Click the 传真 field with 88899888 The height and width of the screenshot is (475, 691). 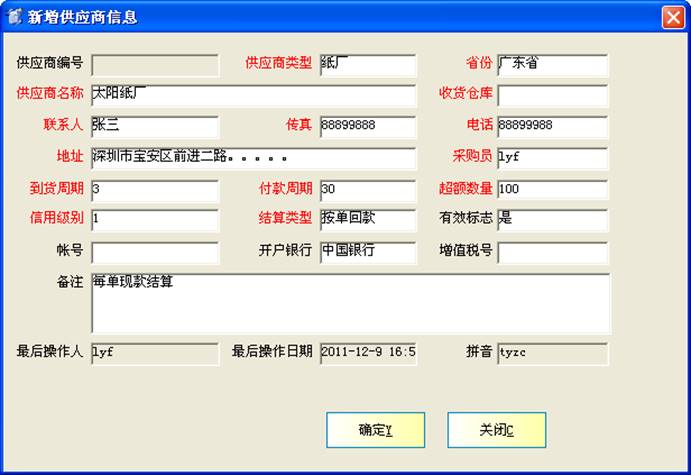368,127
